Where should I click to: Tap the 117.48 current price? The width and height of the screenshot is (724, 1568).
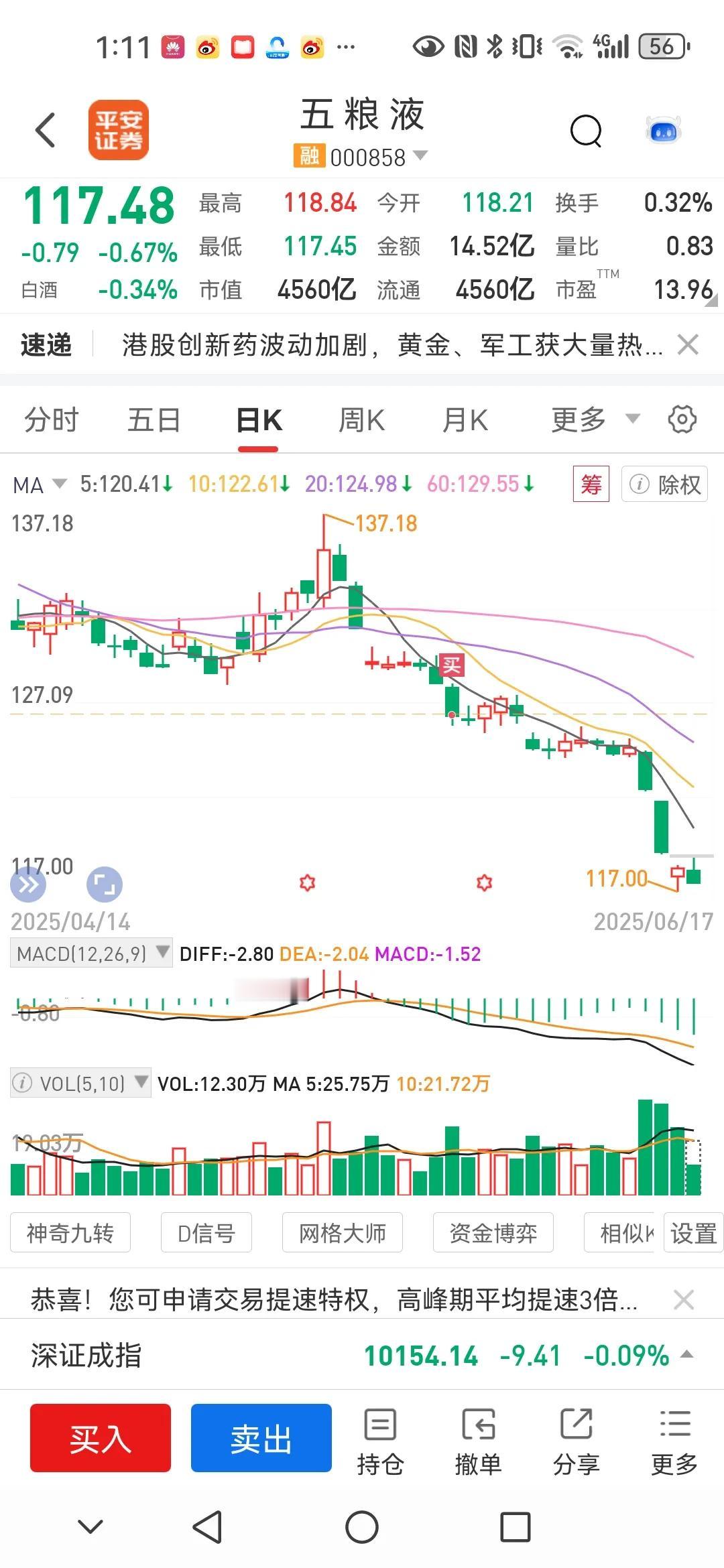(x=99, y=205)
